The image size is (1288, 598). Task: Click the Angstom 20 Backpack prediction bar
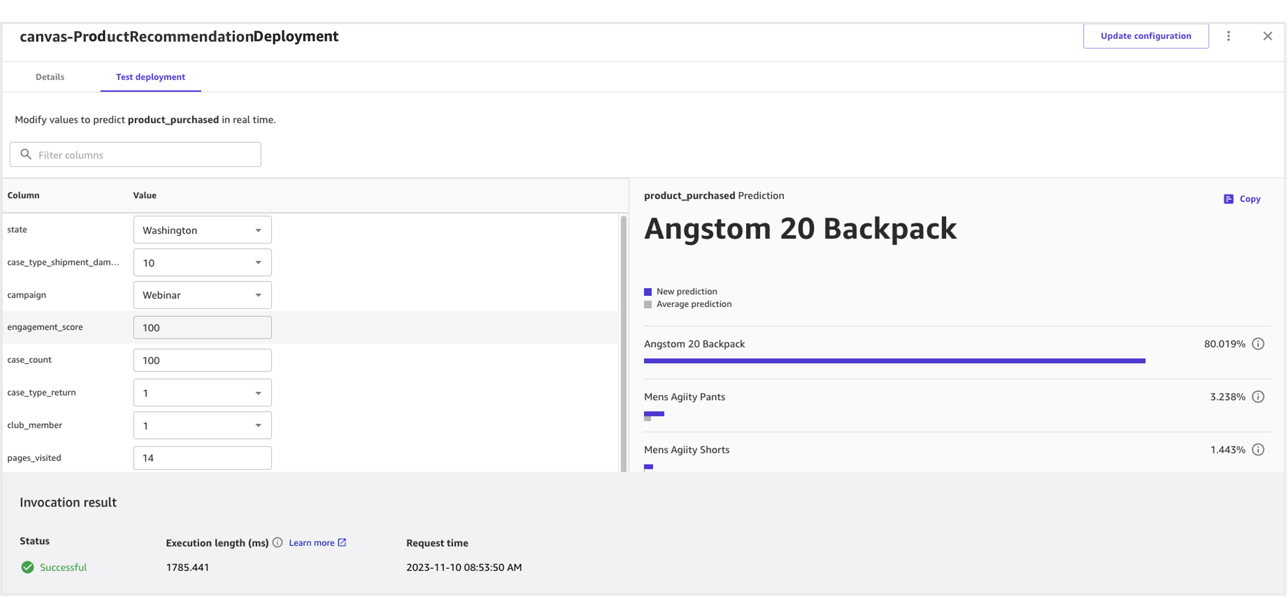click(x=894, y=361)
